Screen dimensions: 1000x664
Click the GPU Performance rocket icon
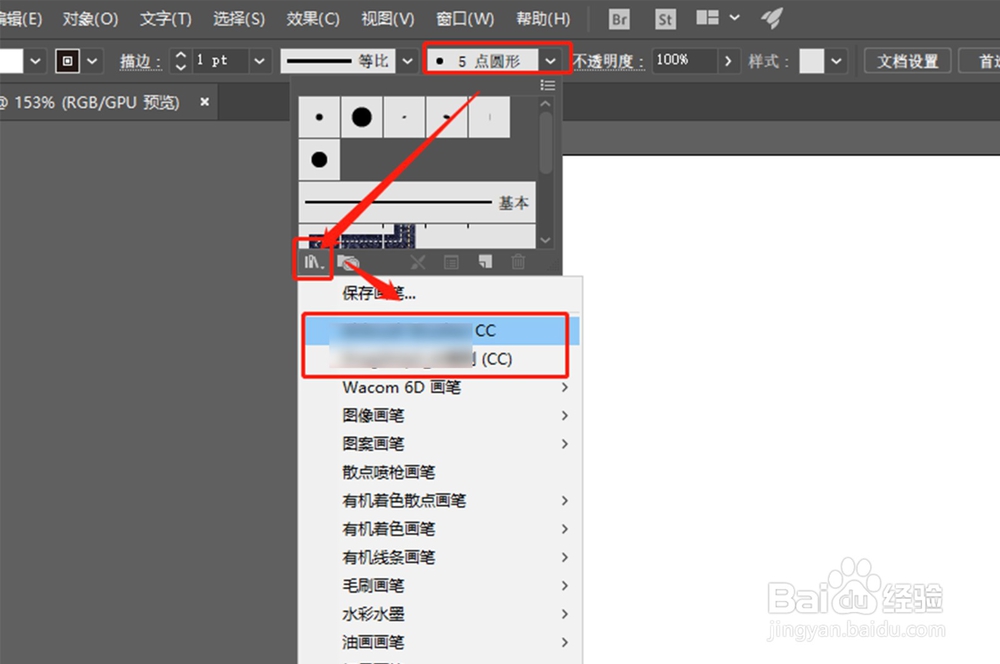click(771, 18)
